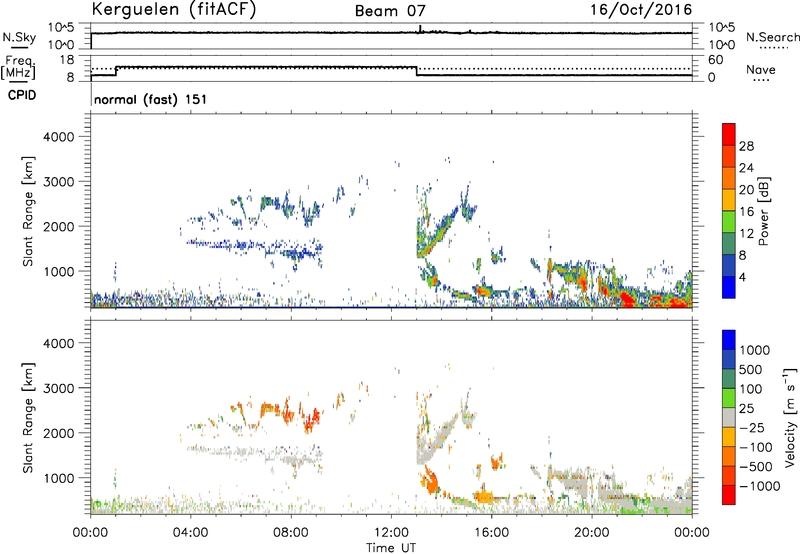Screen dimensions: 800x554
Task: Select the '3000' tick of the power panel
Action: pos(58,182)
